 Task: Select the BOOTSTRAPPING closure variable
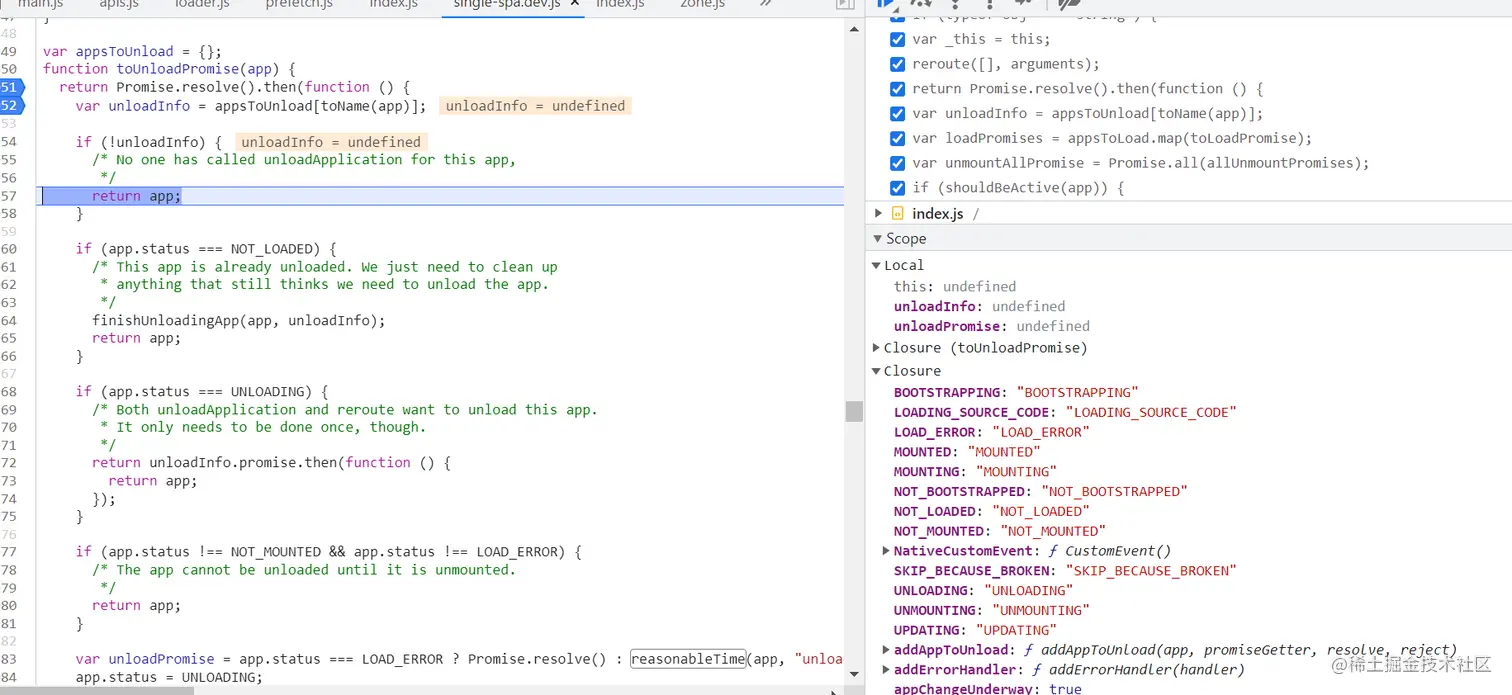[1016, 392]
